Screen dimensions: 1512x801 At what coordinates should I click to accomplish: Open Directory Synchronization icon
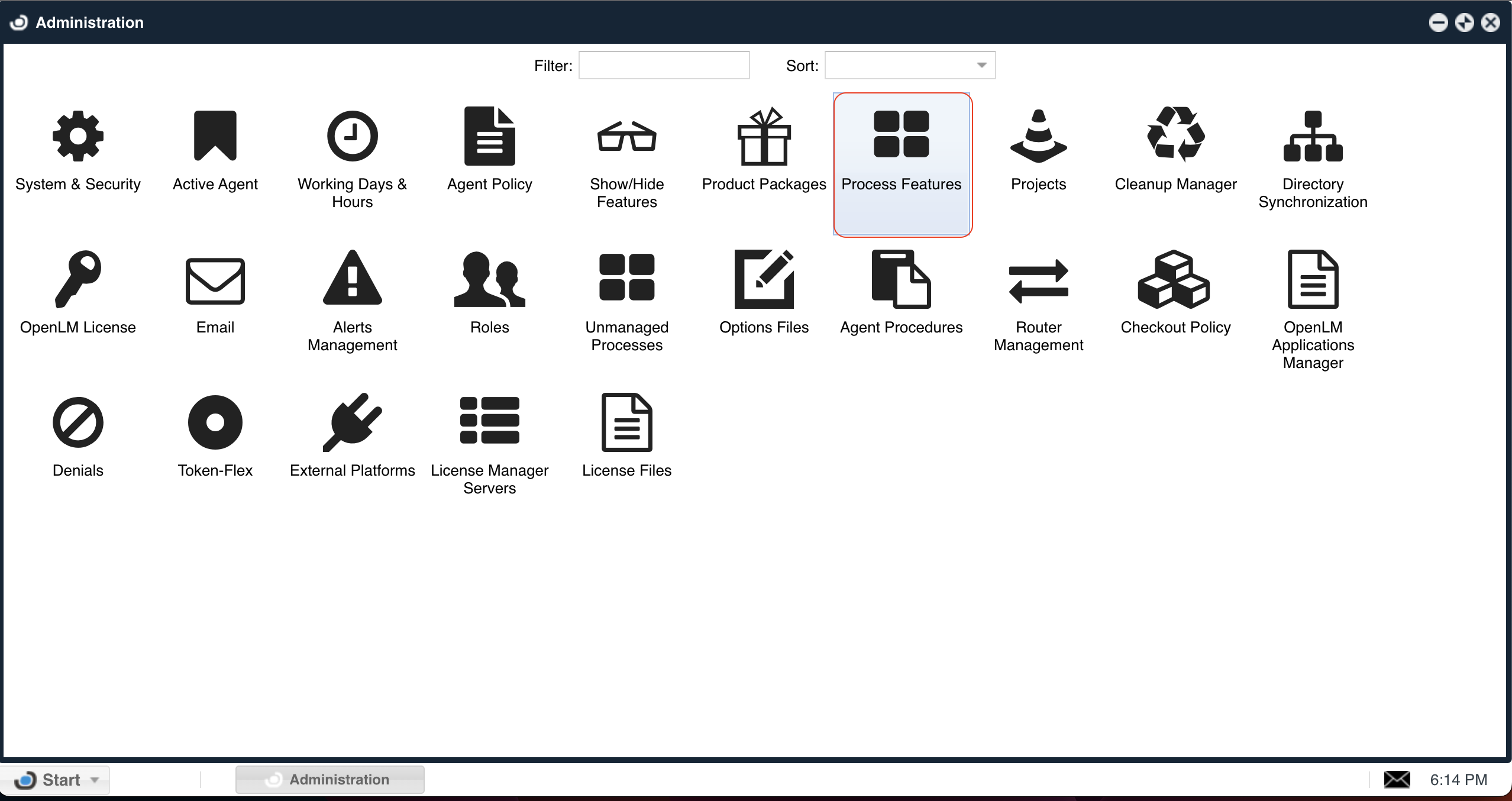pyautogui.click(x=1313, y=137)
